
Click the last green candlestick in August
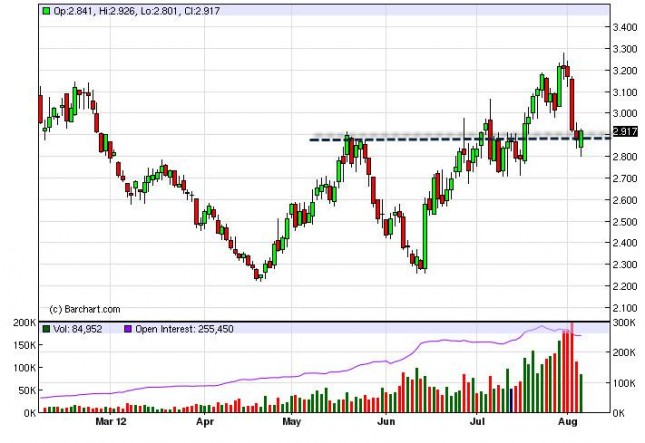581,139
